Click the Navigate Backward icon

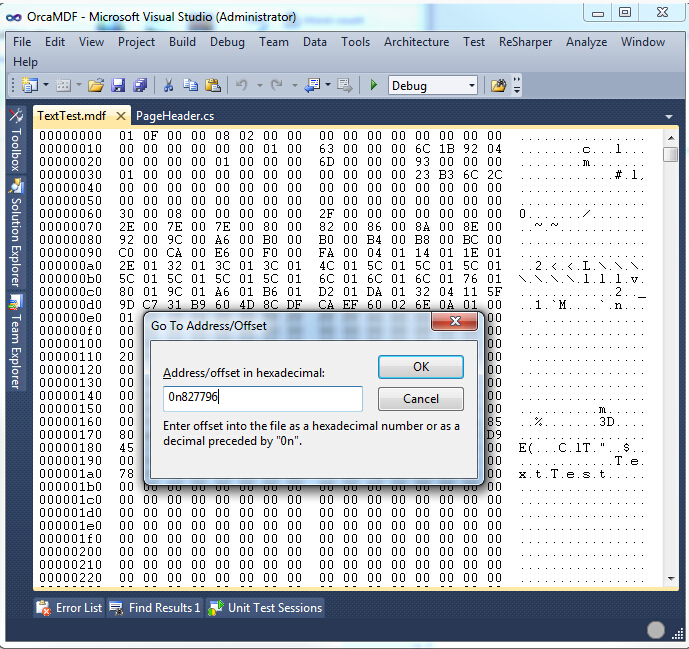312,85
